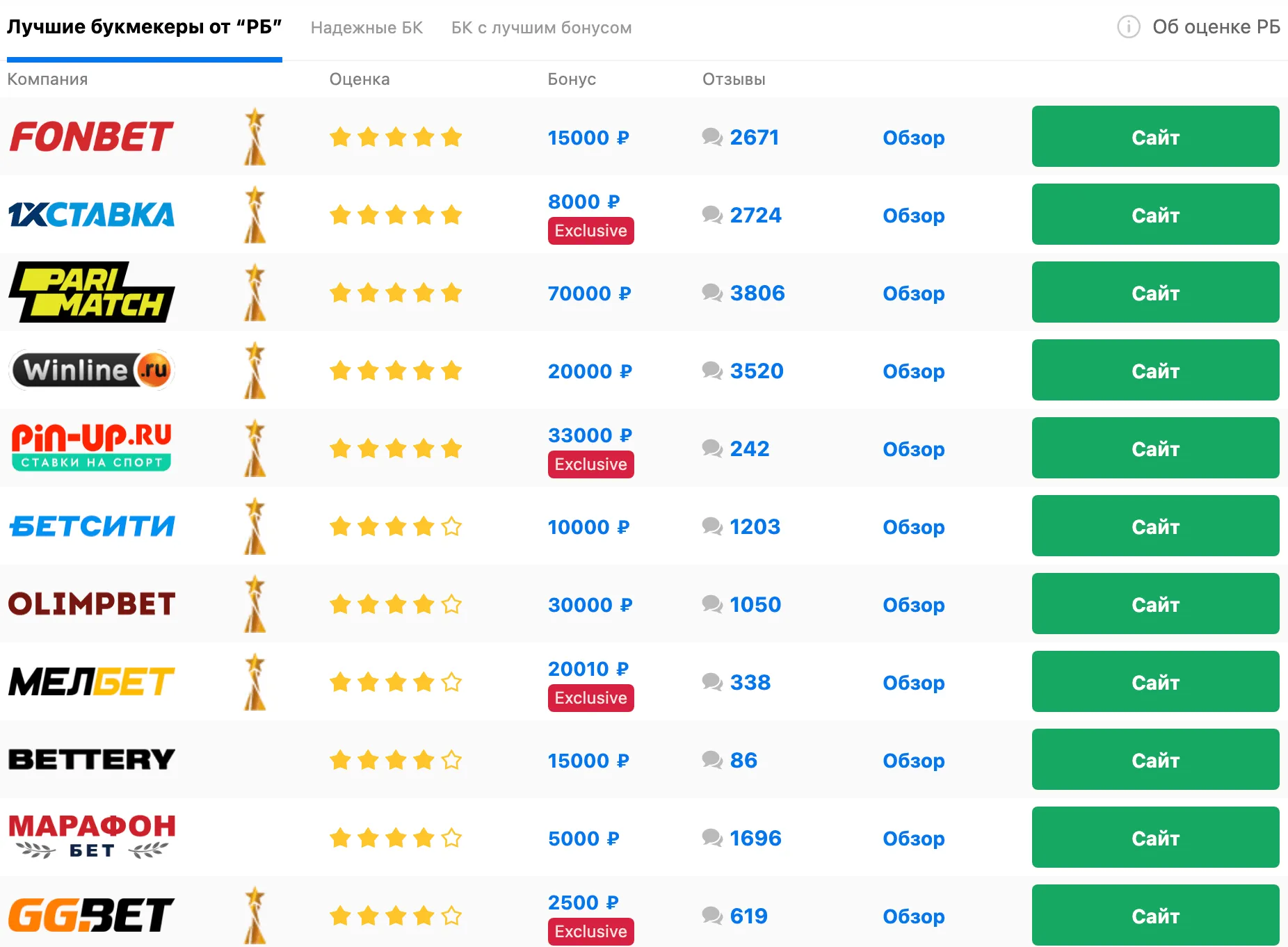Open the 338 reviews count for Мелбет

(750, 682)
